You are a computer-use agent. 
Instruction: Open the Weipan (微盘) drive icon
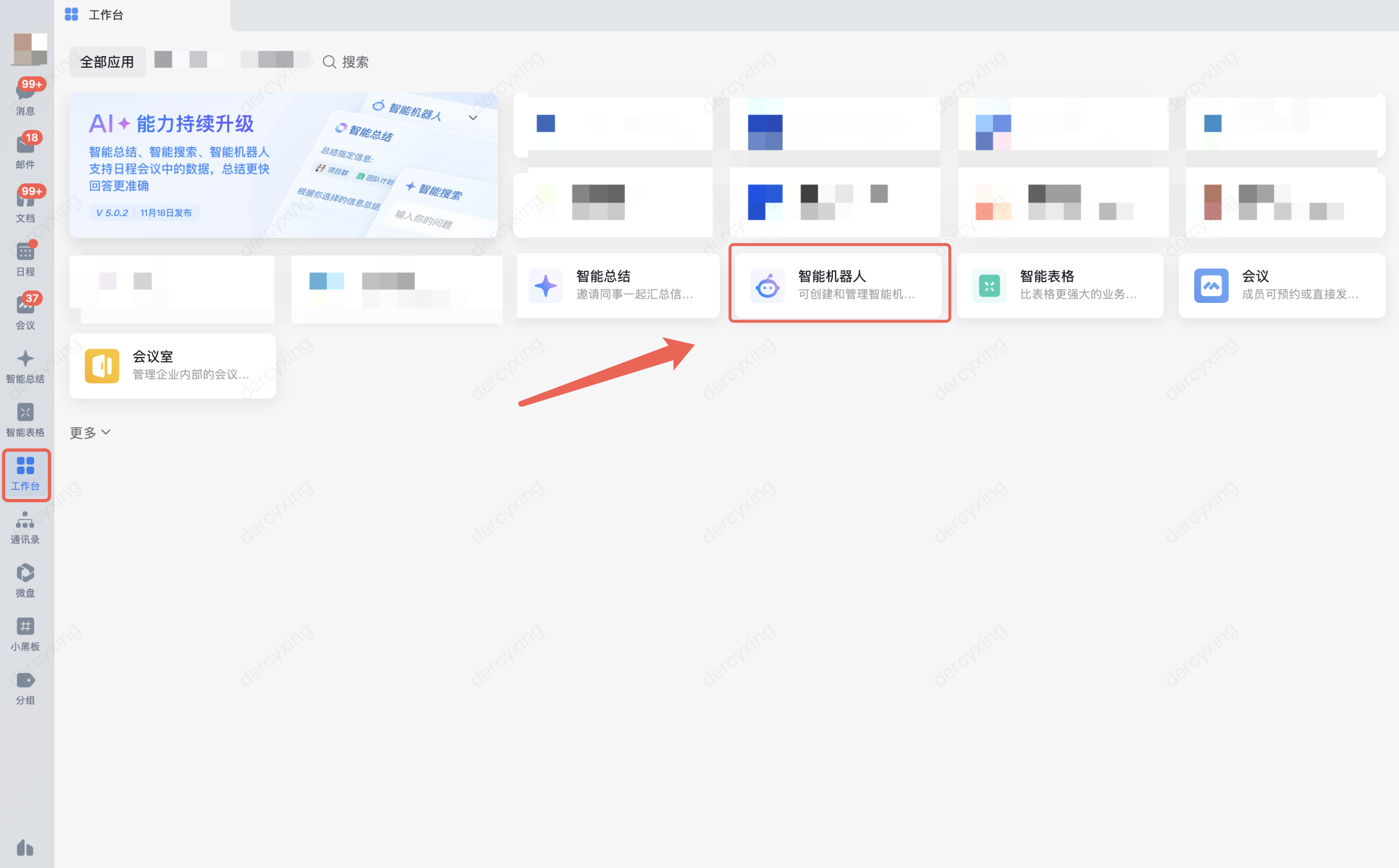point(25,580)
